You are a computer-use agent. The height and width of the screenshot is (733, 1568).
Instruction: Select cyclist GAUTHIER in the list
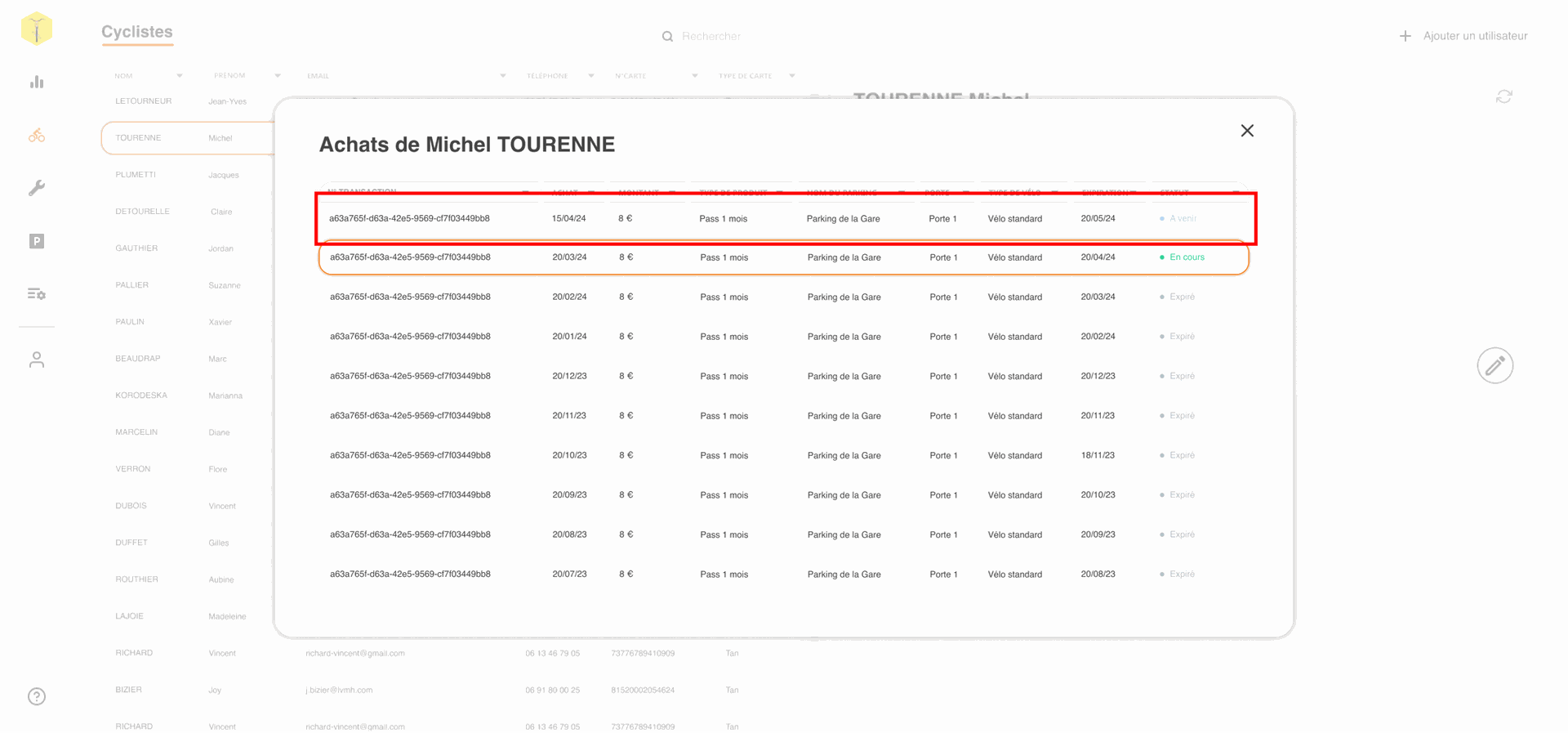[136, 248]
